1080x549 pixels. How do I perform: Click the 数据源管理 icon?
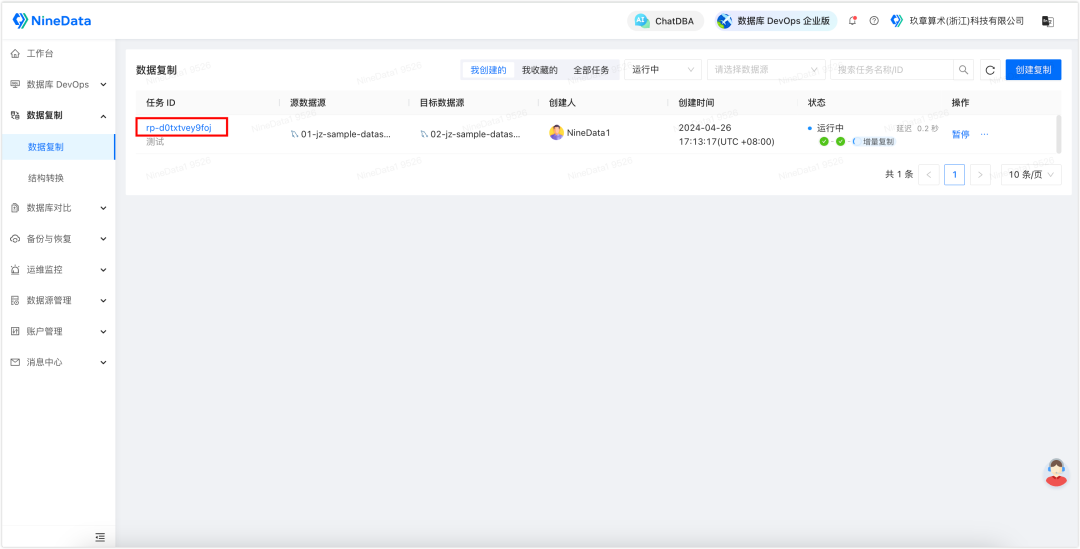(15, 300)
